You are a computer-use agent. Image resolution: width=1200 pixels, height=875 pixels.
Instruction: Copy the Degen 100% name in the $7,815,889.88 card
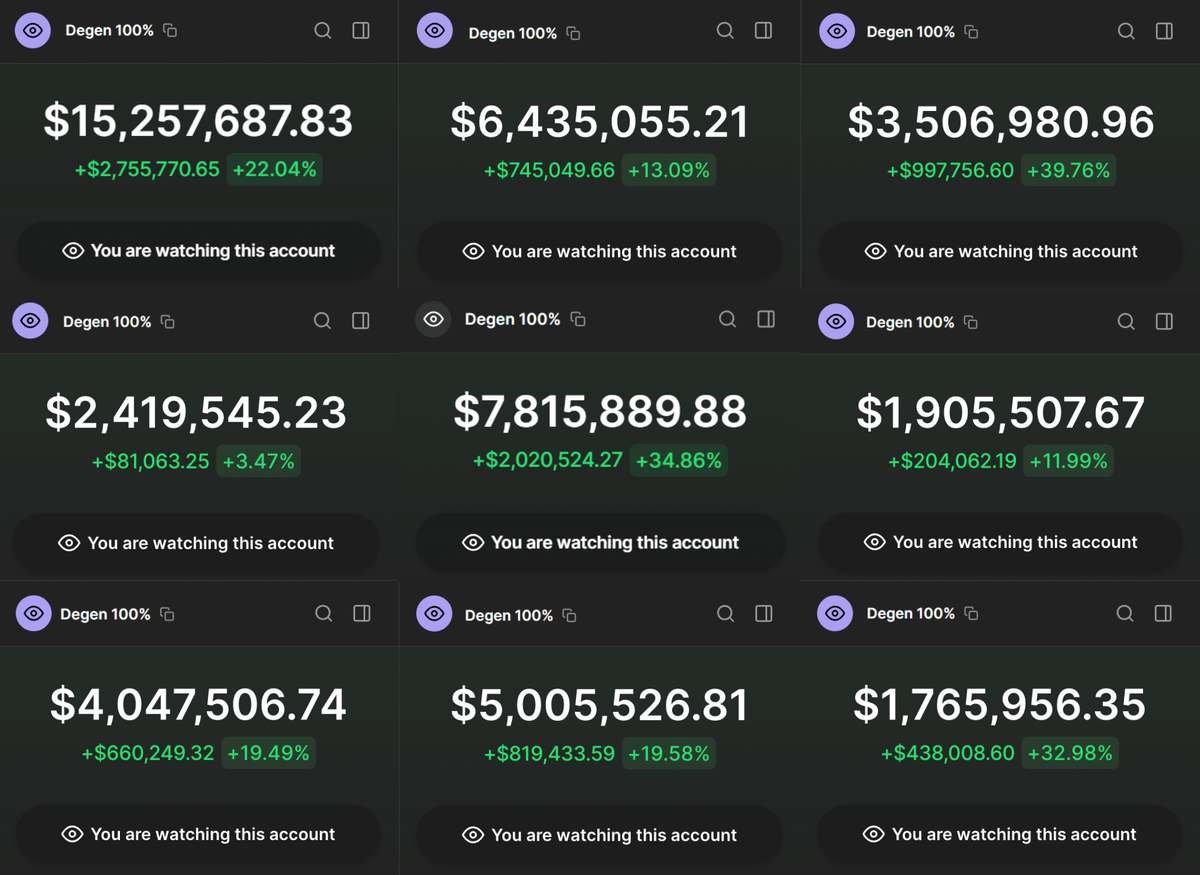578,319
